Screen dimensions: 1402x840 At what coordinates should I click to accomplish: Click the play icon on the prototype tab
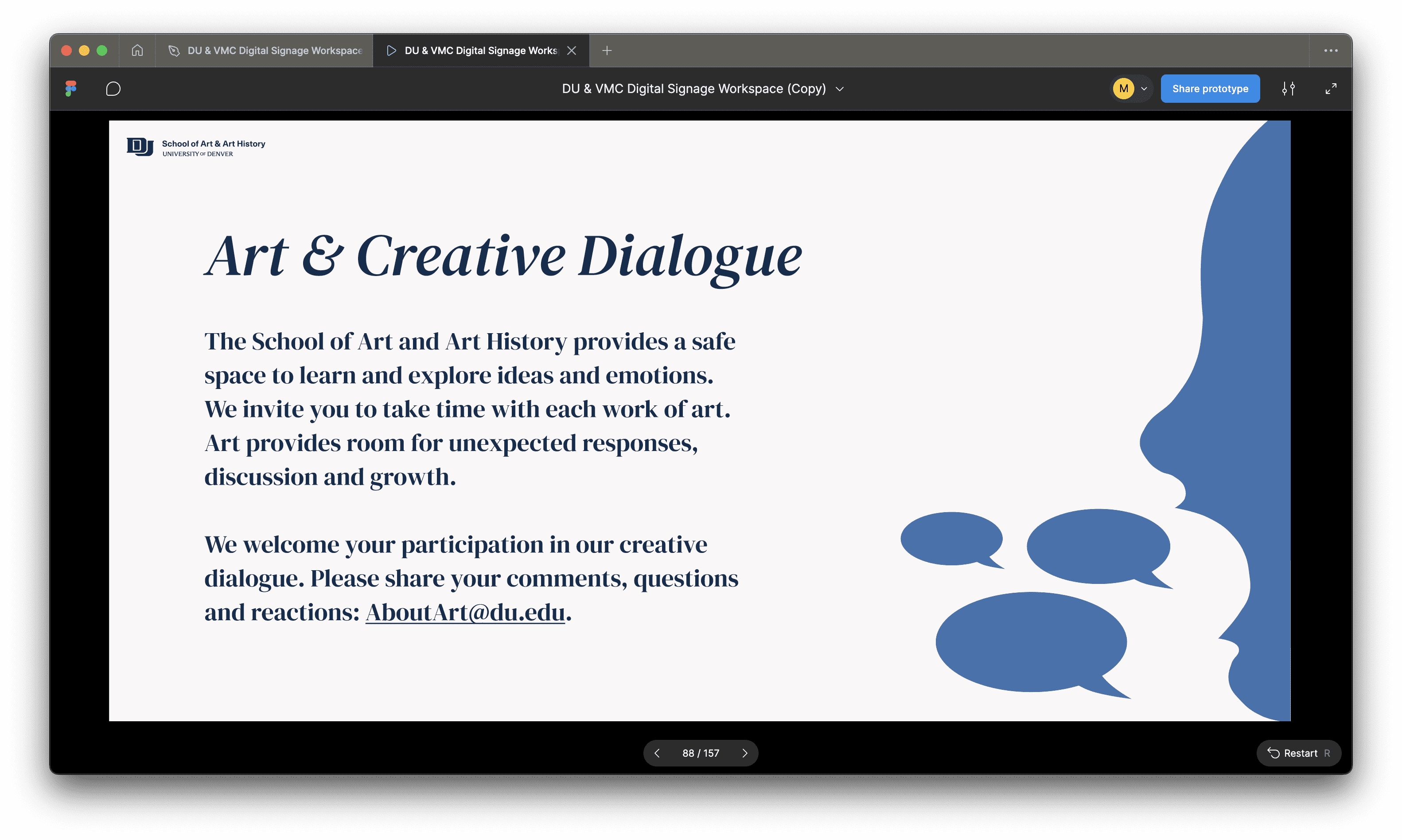[x=391, y=51]
